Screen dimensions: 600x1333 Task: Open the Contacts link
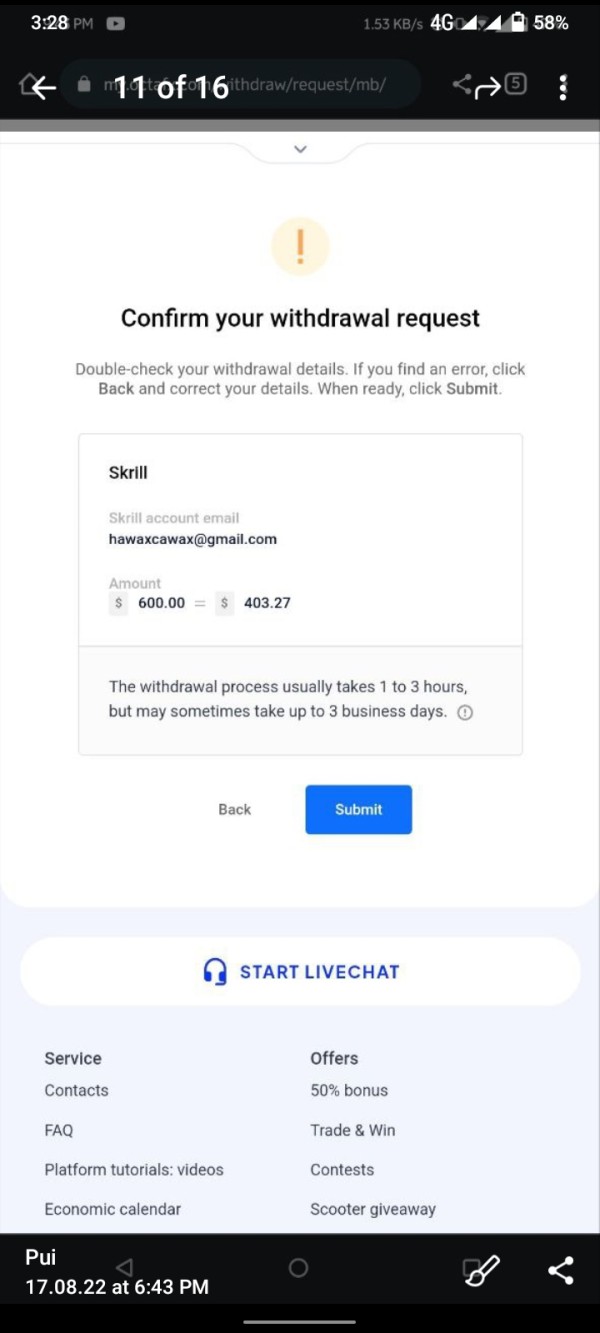pyautogui.click(x=77, y=1090)
